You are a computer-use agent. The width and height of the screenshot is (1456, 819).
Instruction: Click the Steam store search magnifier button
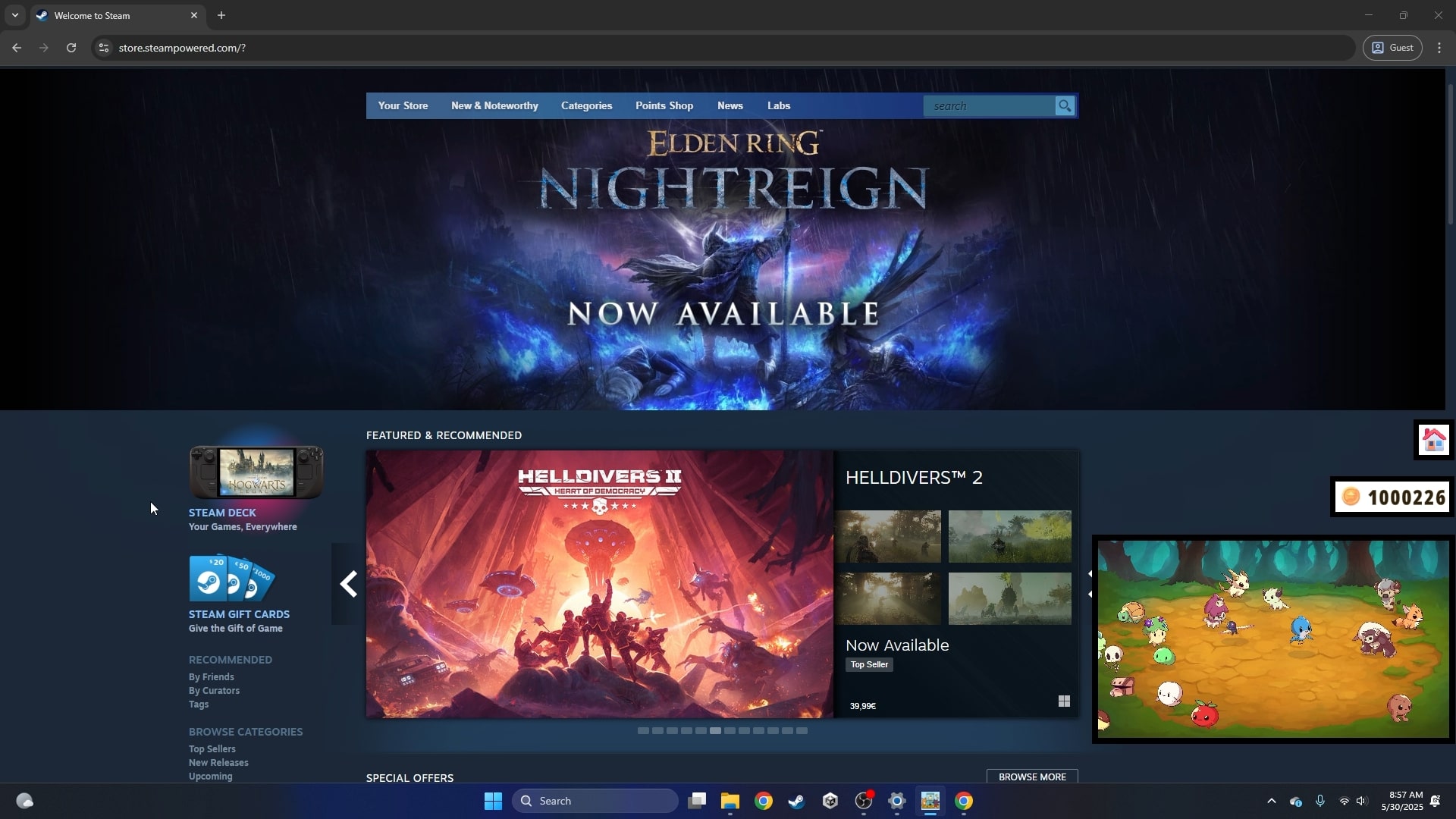(x=1065, y=106)
